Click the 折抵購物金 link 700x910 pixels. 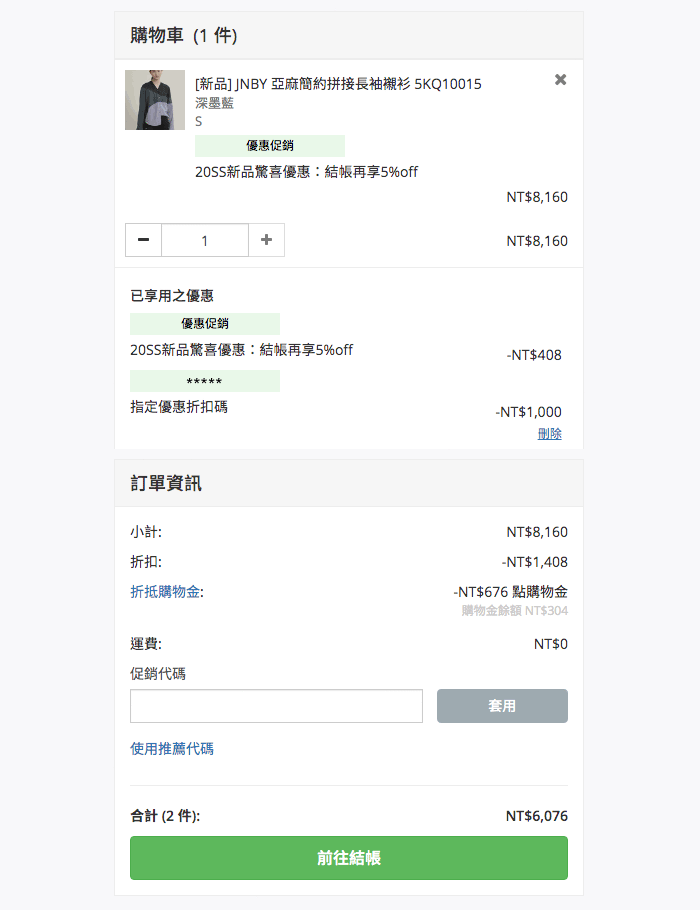point(167,592)
